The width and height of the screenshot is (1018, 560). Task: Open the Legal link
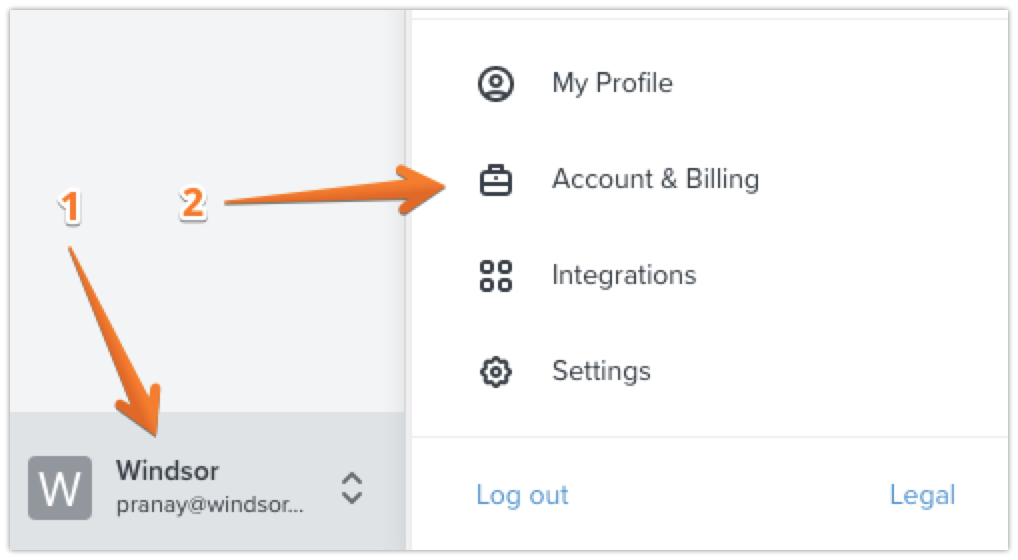(922, 495)
